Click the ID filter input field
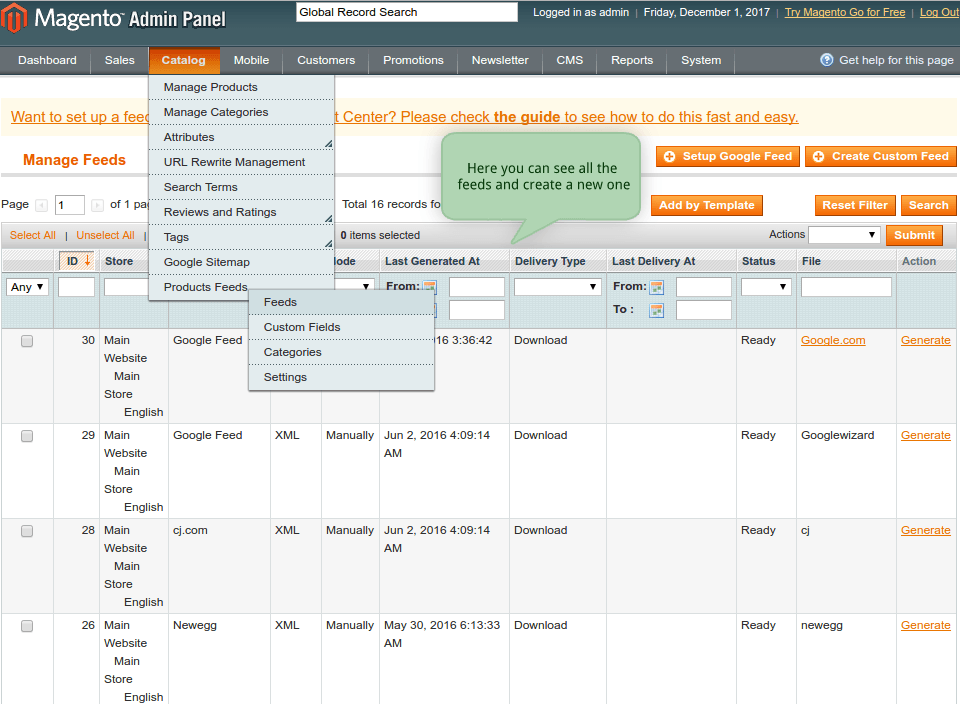The image size is (960, 704). pyautogui.click(x=77, y=286)
